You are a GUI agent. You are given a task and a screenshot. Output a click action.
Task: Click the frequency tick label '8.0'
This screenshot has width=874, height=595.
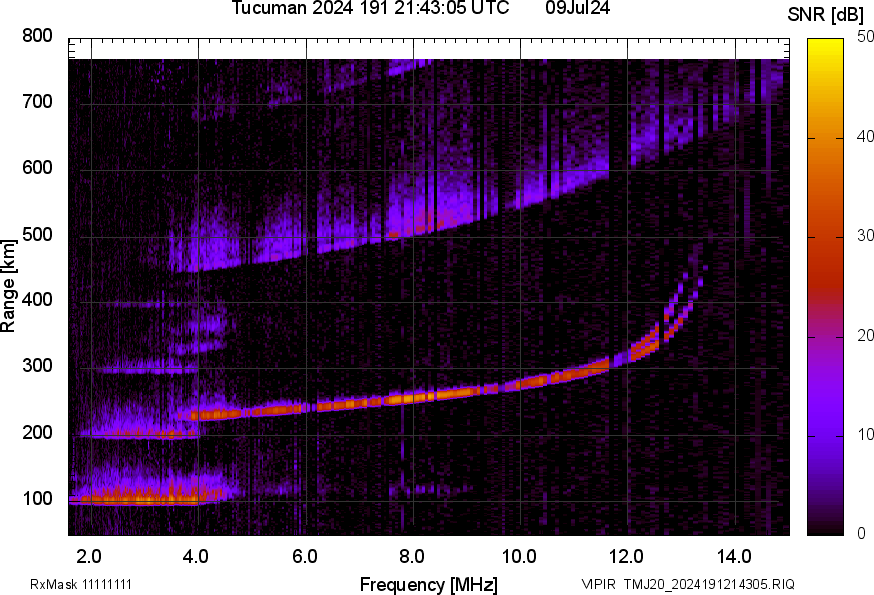click(x=411, y=557)
